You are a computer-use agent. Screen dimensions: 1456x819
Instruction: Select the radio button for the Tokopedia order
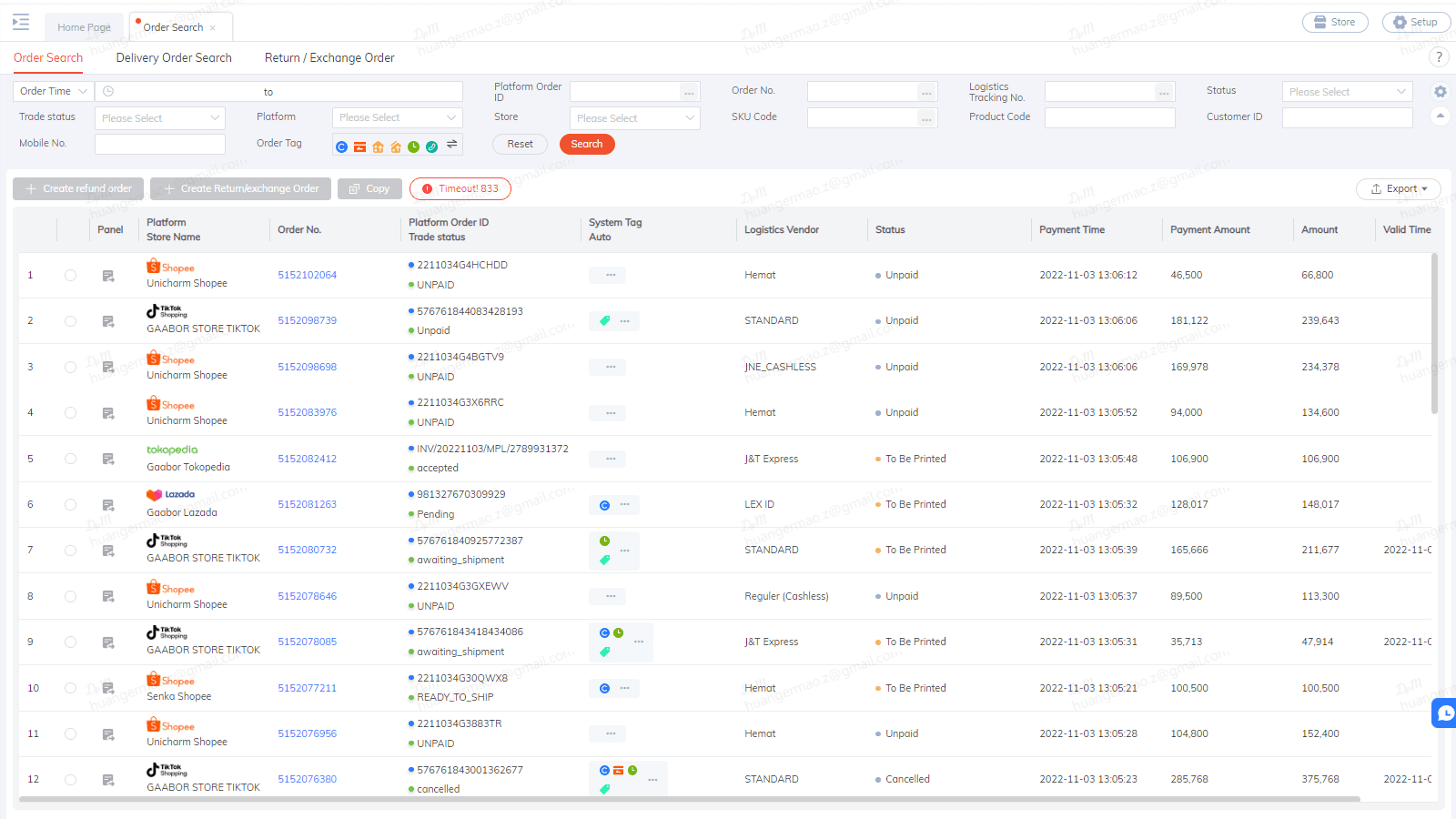pyautogui.click(x=70, y=459)
